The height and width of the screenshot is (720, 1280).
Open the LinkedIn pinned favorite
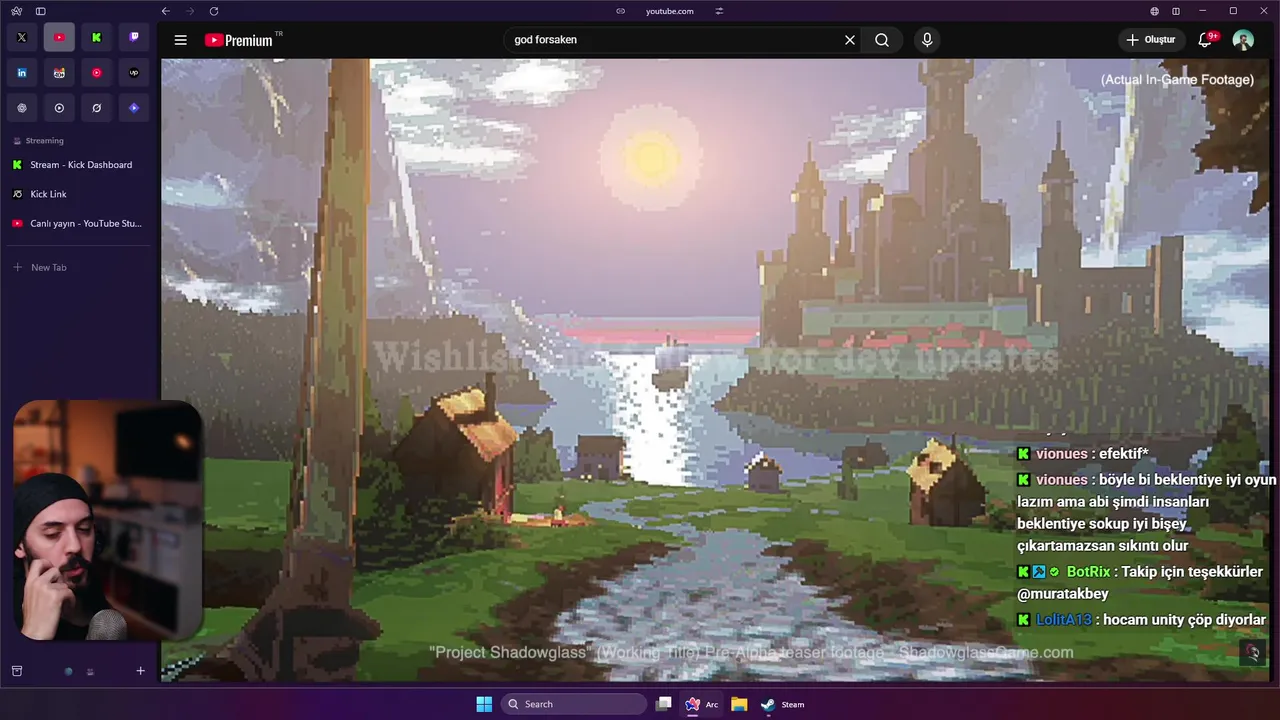pyautogui.click(x=22, y=73)
